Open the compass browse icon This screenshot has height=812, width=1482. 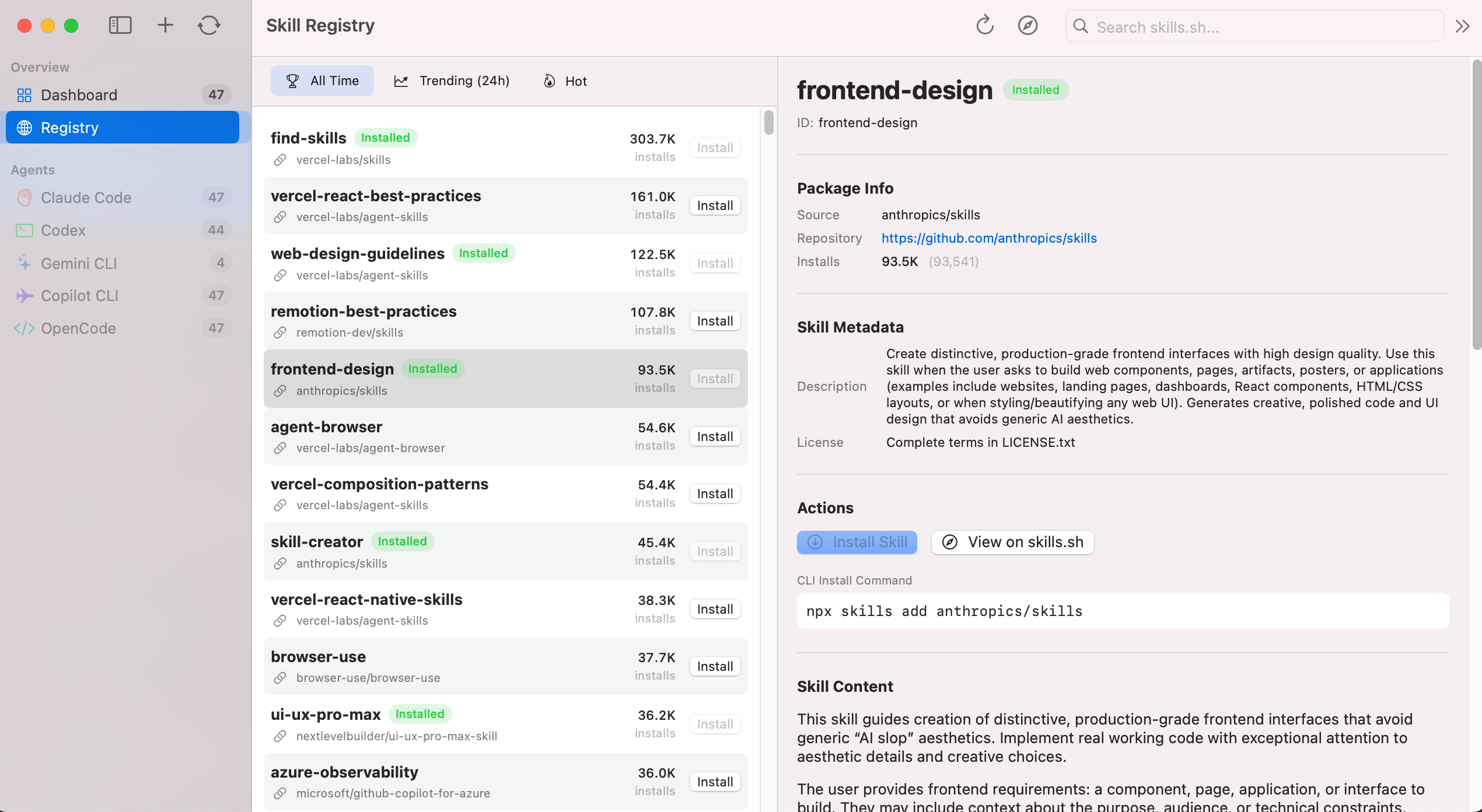click(1027, 25)
